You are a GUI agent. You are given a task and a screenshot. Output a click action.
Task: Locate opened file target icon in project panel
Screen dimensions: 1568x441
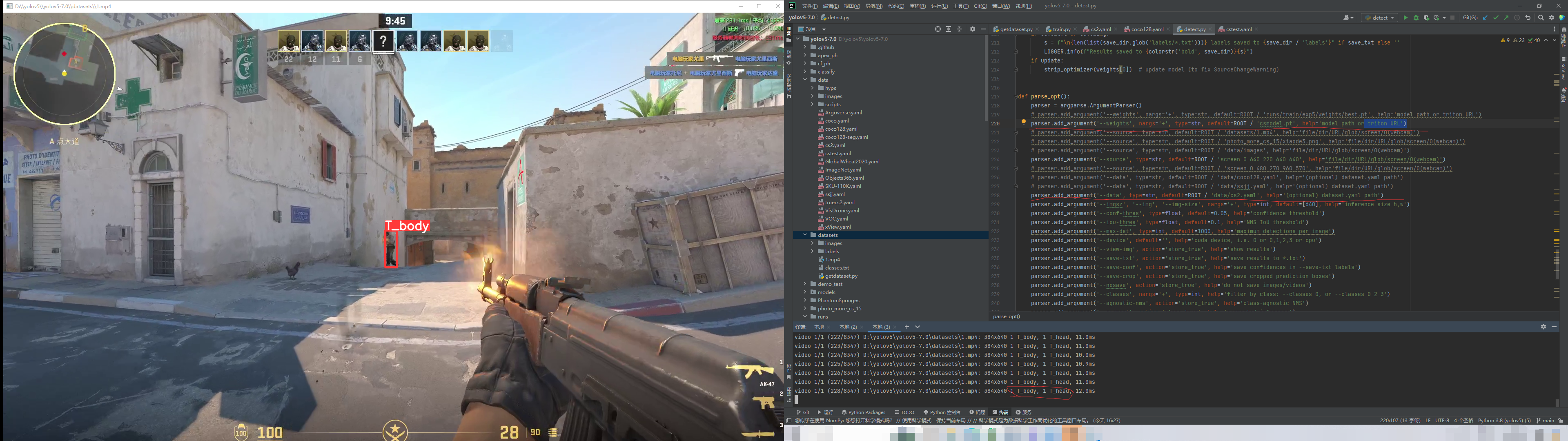pyautogui.click(x=938, y=29)
